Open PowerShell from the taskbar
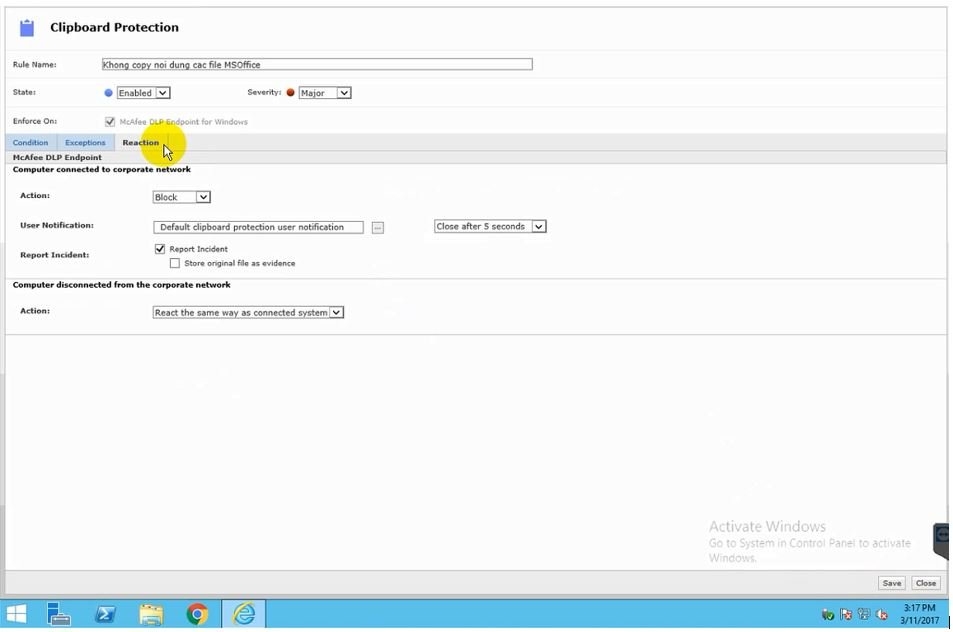The image size is (953, 632). pos(105,613)
